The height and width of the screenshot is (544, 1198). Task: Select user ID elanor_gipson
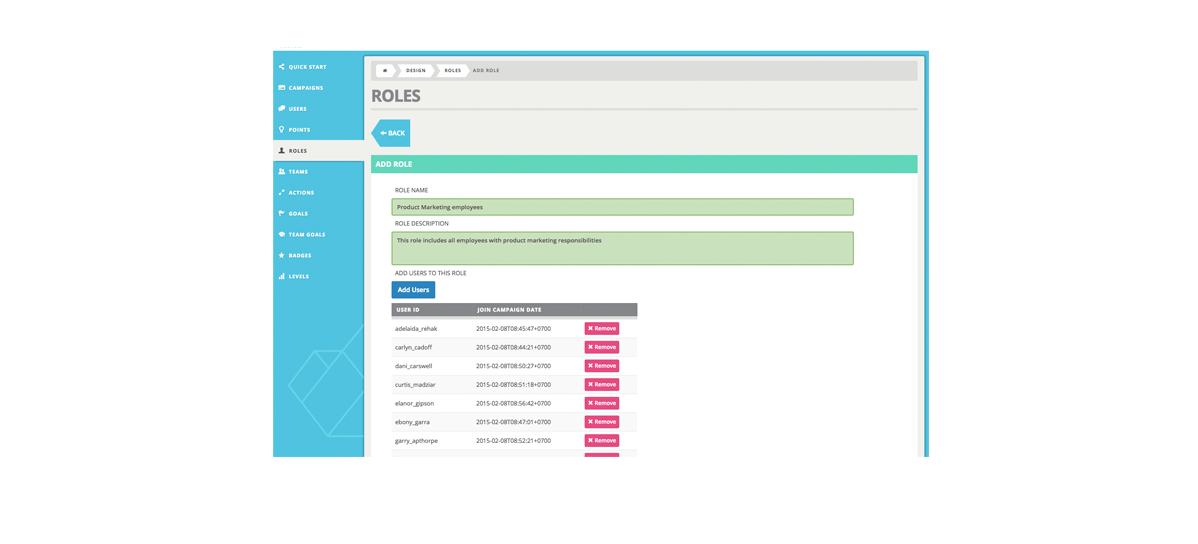pos(415,403)
